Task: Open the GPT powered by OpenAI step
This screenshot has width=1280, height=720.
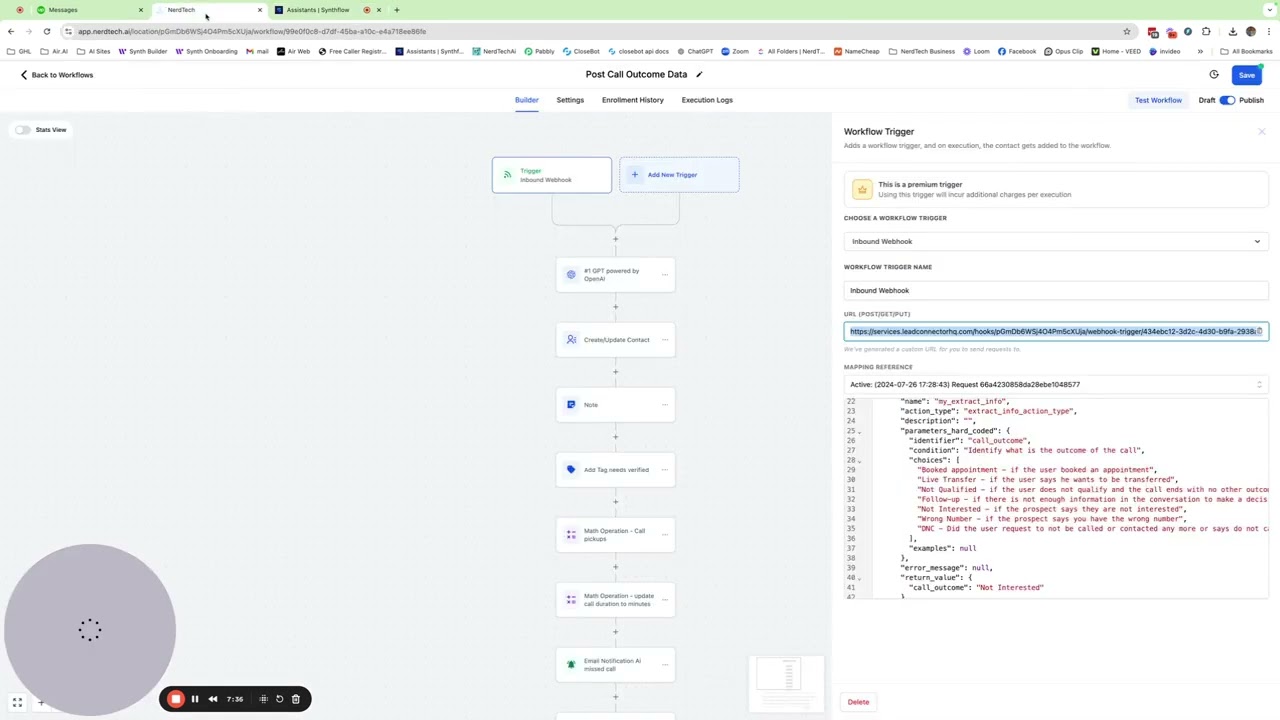Action: 615,275
